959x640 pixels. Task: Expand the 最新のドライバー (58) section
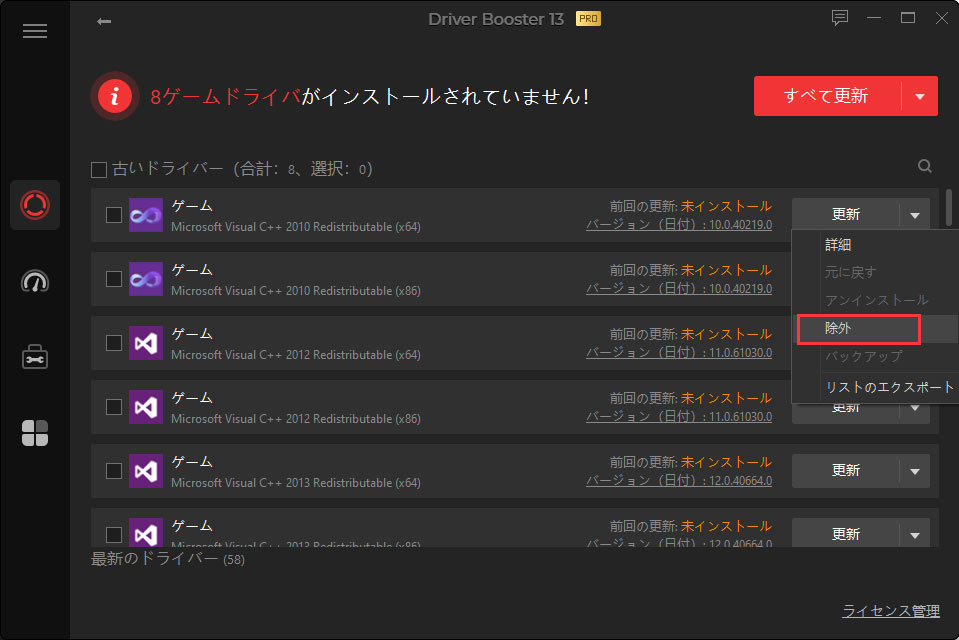[x=168, y=559]
